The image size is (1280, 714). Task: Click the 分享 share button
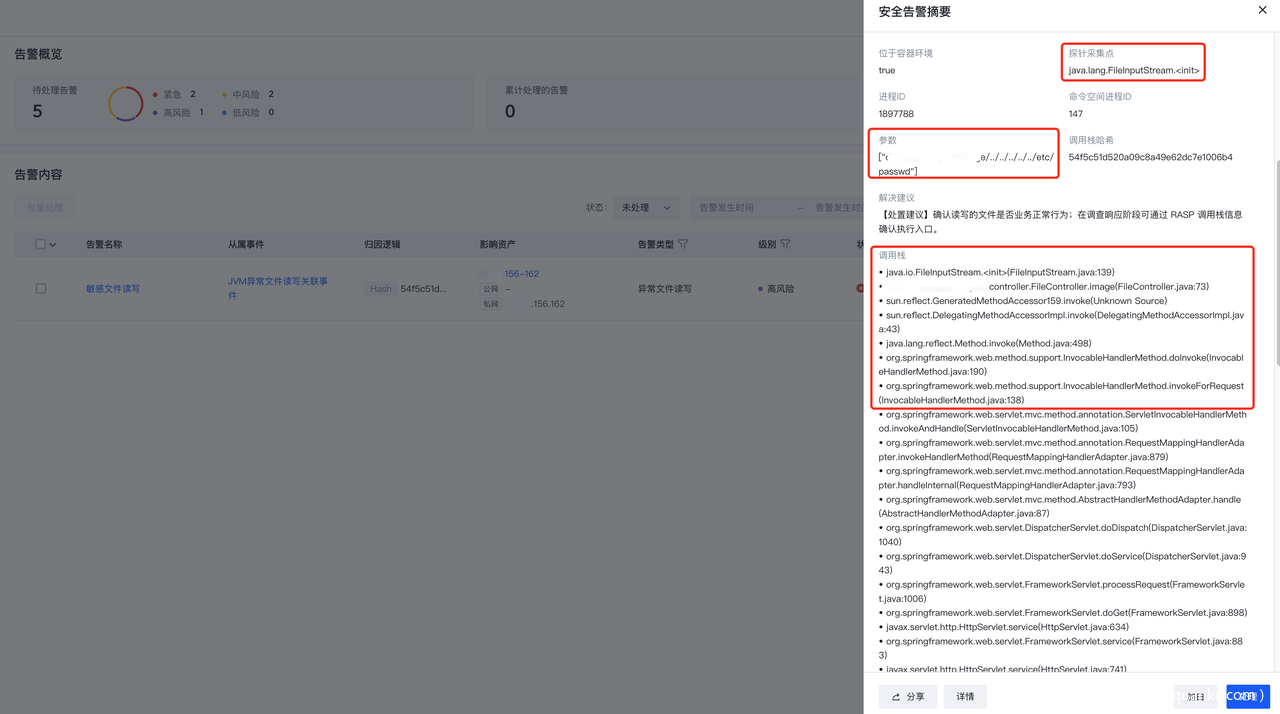[908, 697]
